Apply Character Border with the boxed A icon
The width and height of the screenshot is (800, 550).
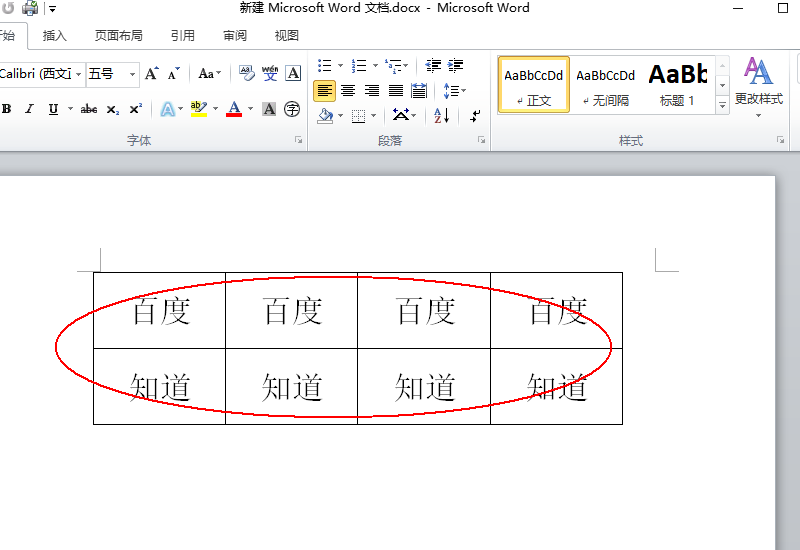coord(293,73)
